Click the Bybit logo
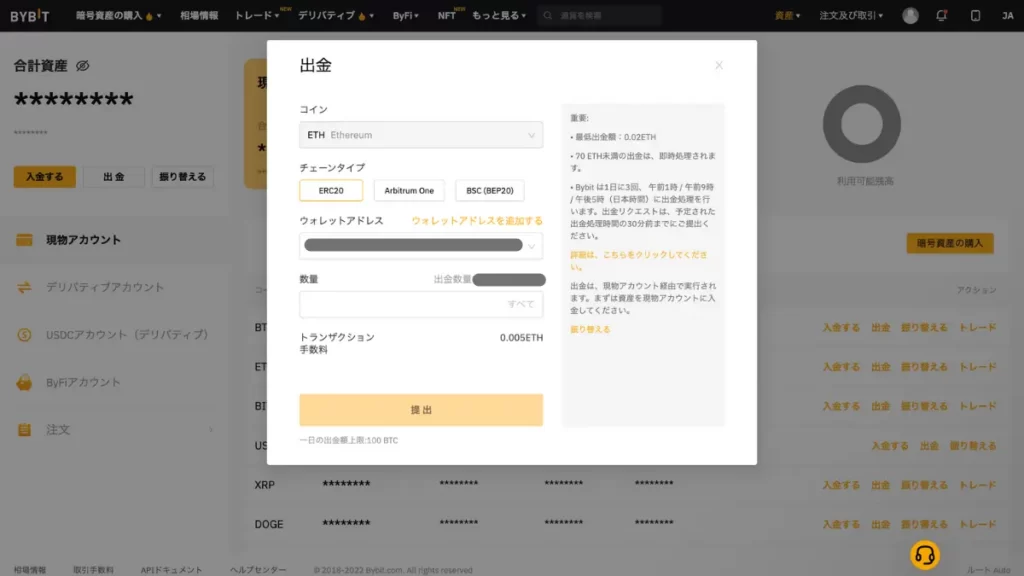 point(29,16)
